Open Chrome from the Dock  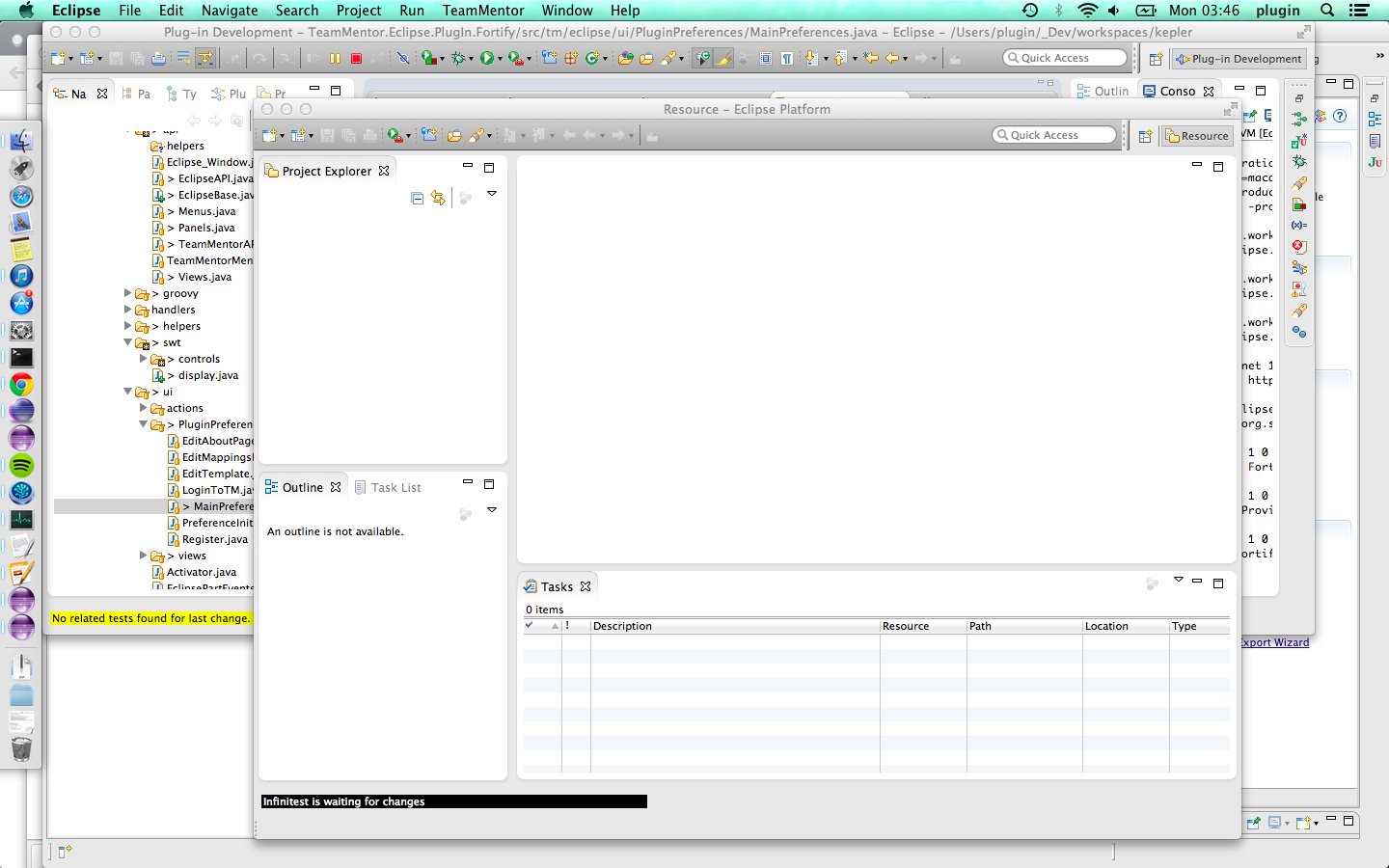point(21,385)
